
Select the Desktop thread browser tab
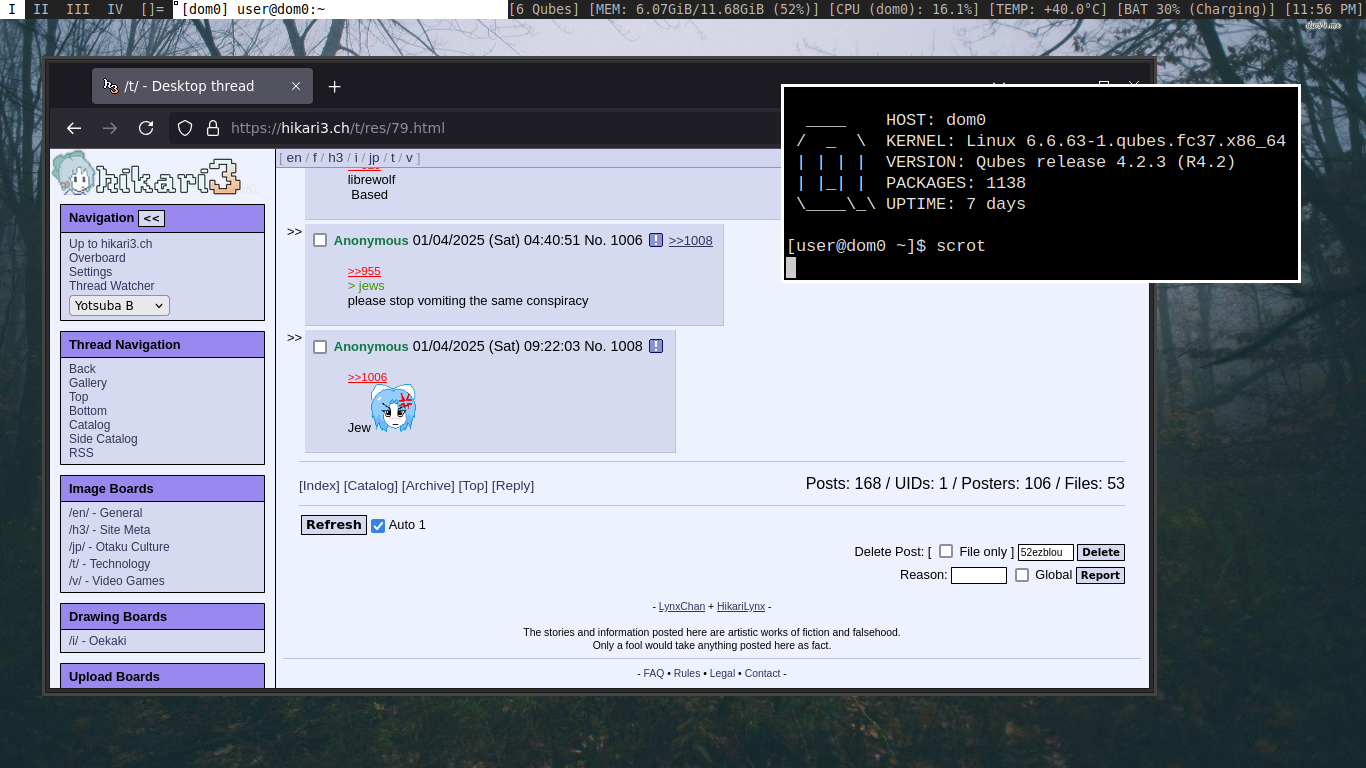(x=190, y=86)
